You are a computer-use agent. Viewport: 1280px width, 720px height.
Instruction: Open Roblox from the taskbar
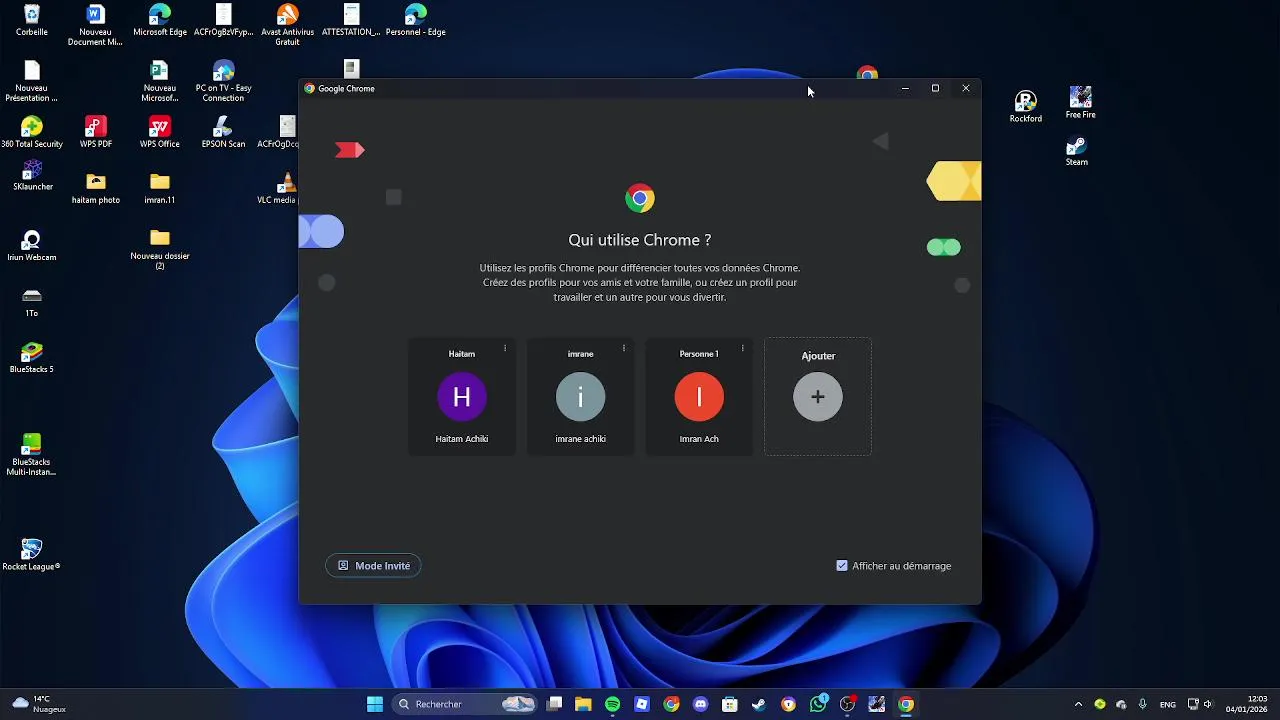(642, 704)
